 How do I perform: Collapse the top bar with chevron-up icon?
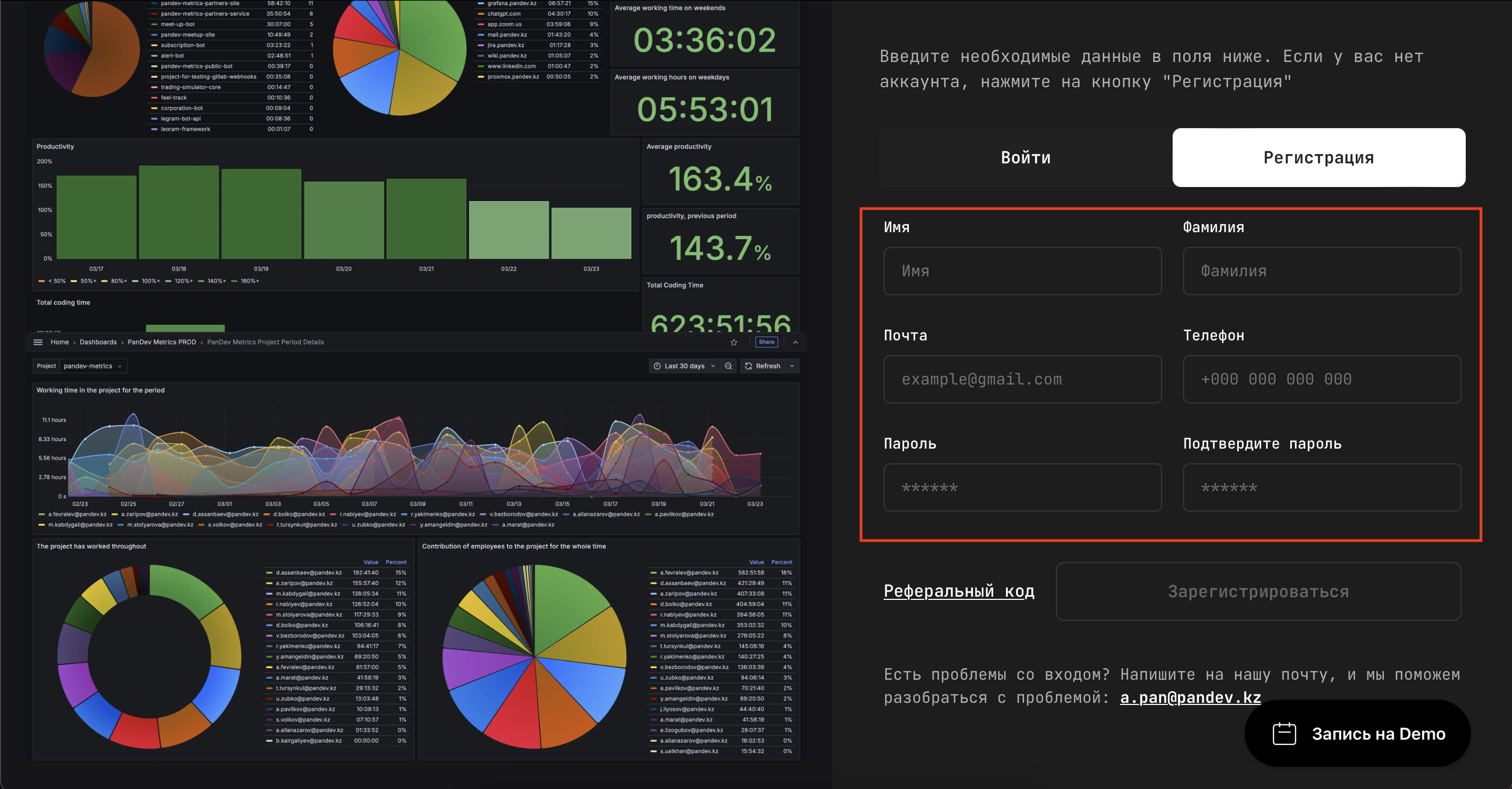(x=795, y=342)
